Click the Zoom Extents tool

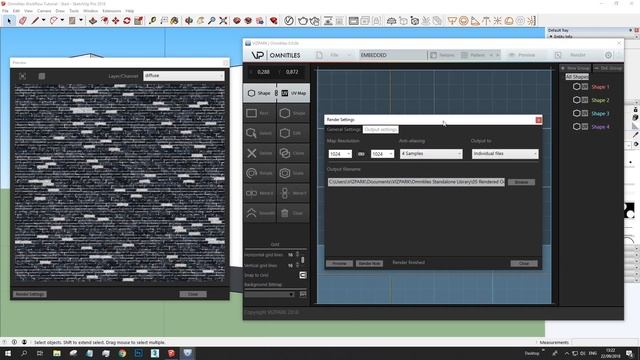(x=223, y=20)
